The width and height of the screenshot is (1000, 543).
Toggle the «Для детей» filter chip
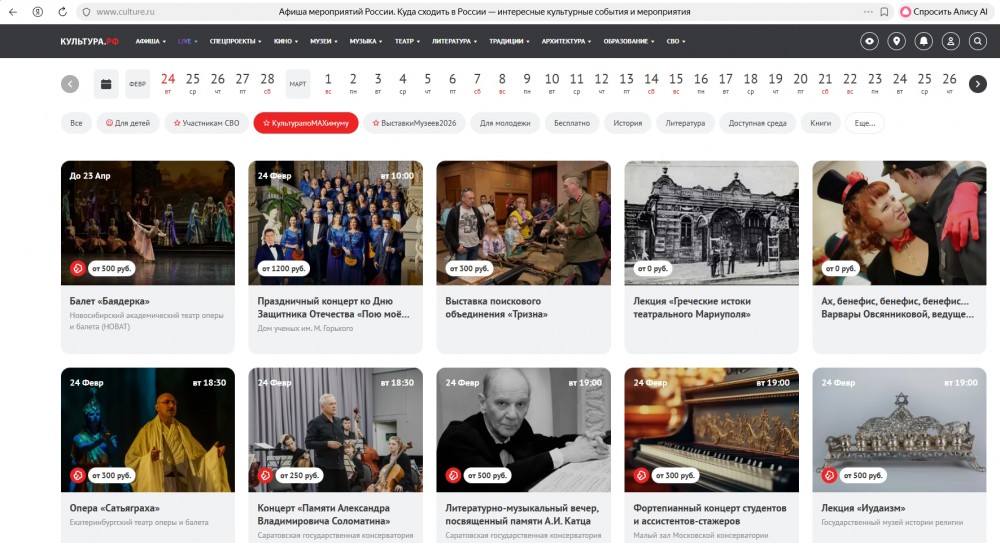128,123
